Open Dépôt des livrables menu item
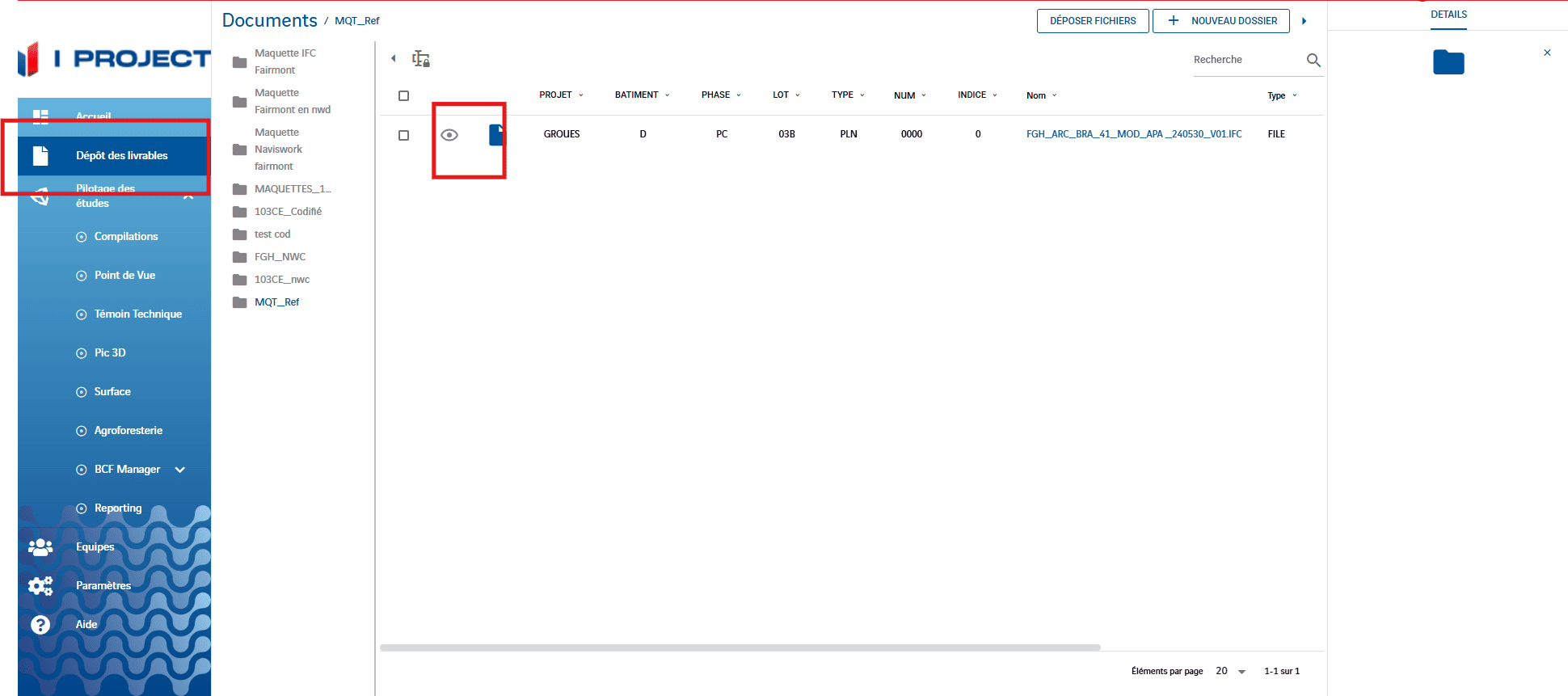Image resolution: width=1568 pixels, height=696 pixels. (121, 156)
